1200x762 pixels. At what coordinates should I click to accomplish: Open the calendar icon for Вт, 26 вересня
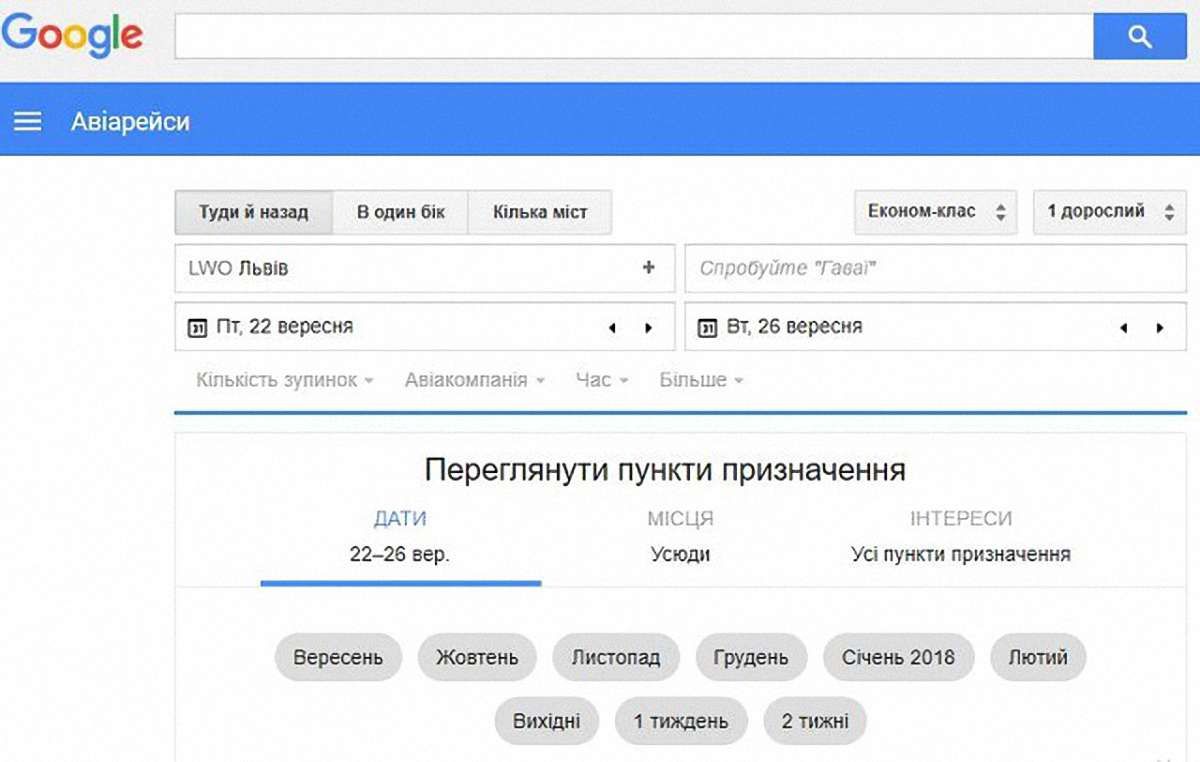(707, 327)
